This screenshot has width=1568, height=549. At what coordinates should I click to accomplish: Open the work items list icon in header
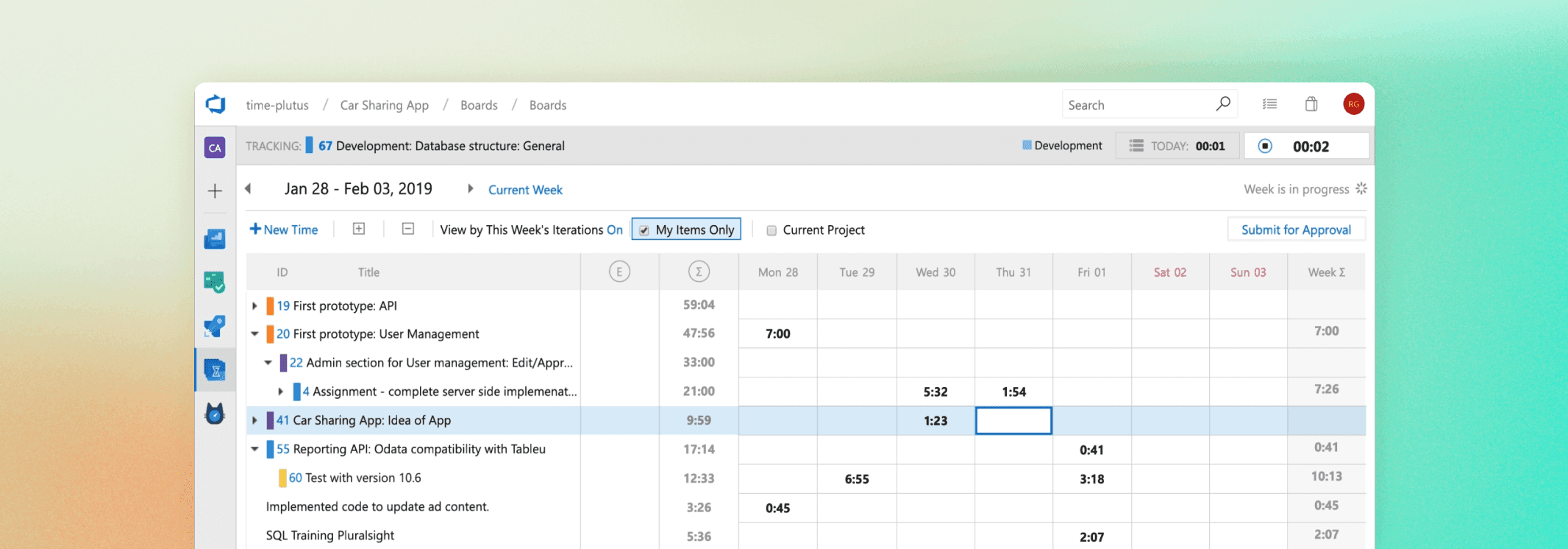click(x=1269, y=105)
